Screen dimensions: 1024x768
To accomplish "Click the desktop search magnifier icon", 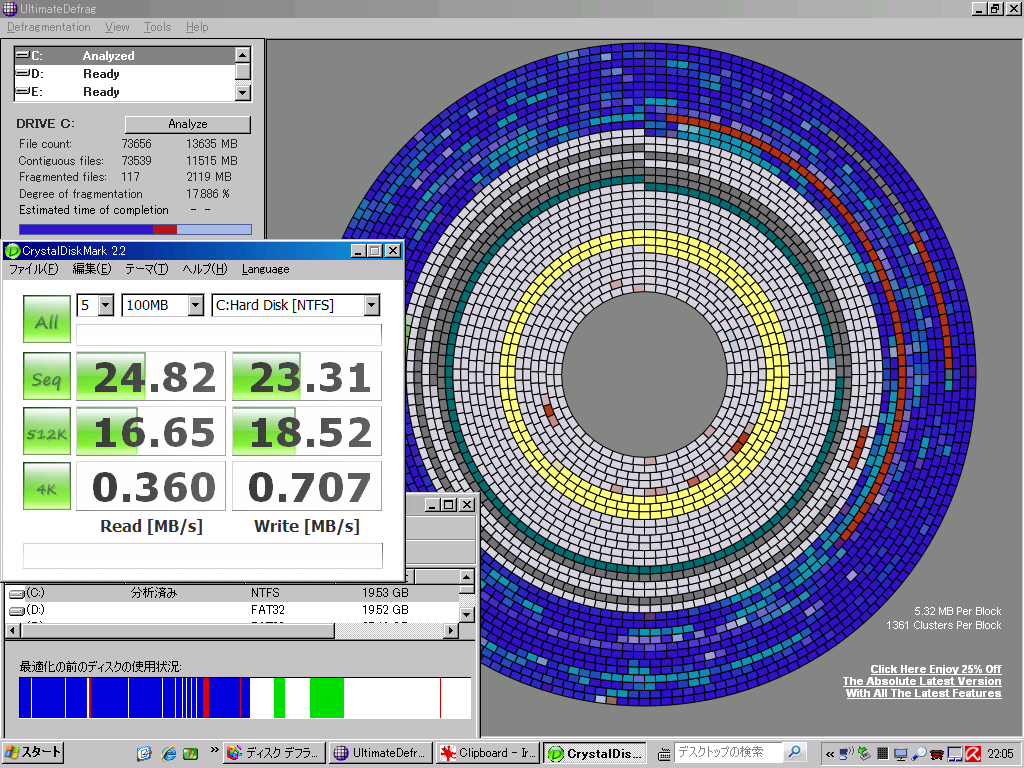I will pos(794,752).
